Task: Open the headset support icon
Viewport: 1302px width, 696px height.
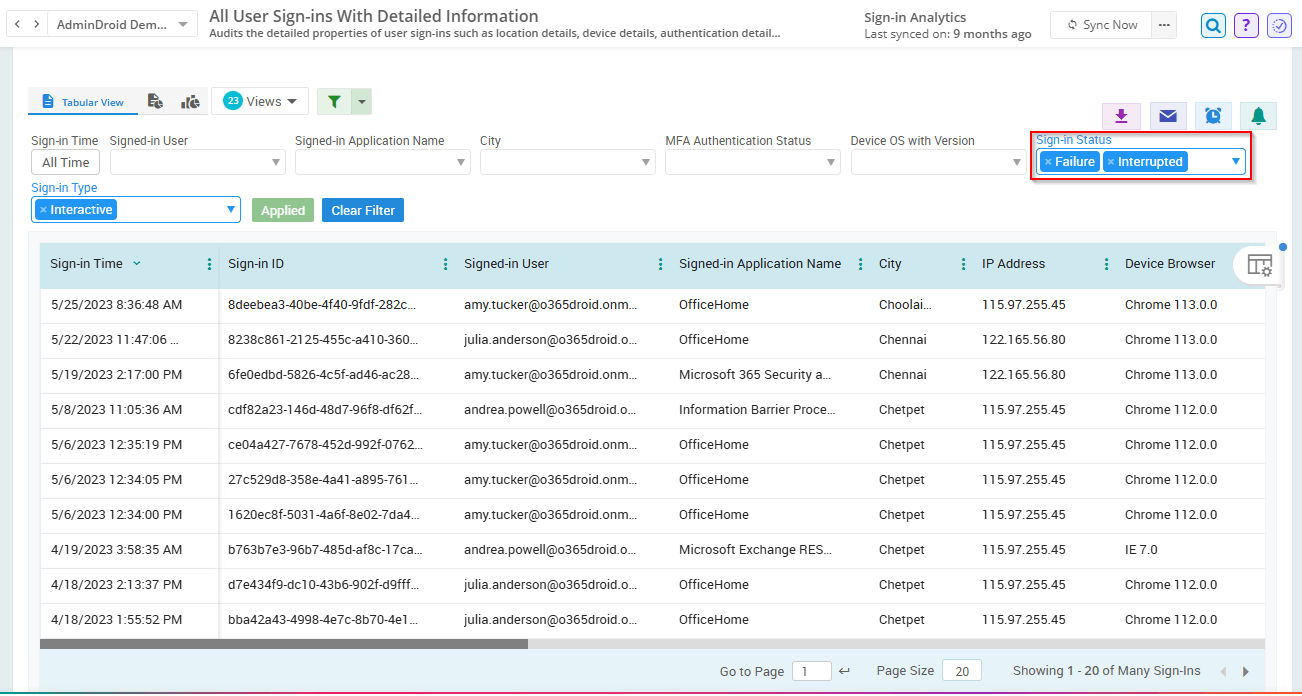Action: pos(1279,25)
